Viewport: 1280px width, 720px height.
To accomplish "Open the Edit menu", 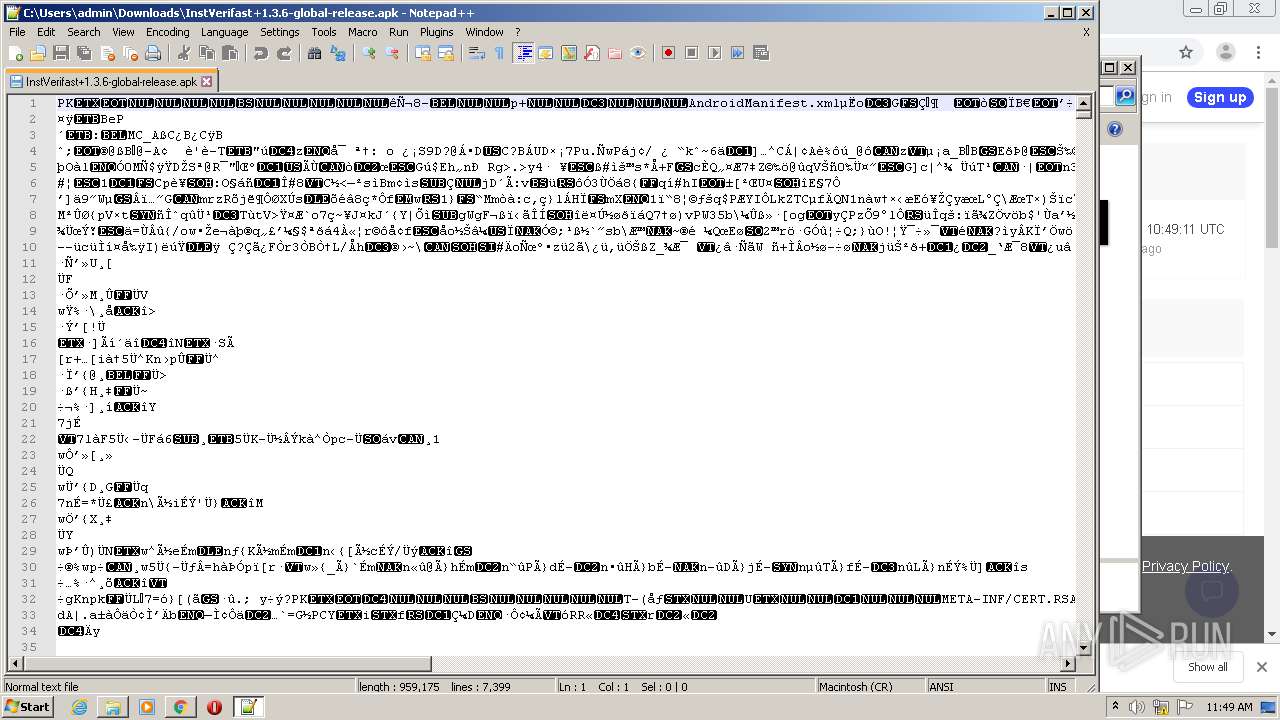I will [x=46, y=32].
